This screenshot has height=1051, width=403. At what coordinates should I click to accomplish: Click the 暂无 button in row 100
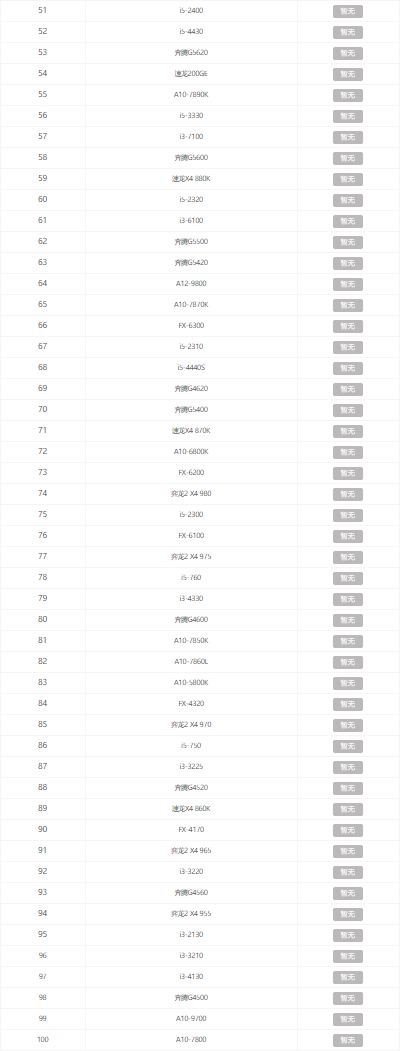[x=347, y=1040]
